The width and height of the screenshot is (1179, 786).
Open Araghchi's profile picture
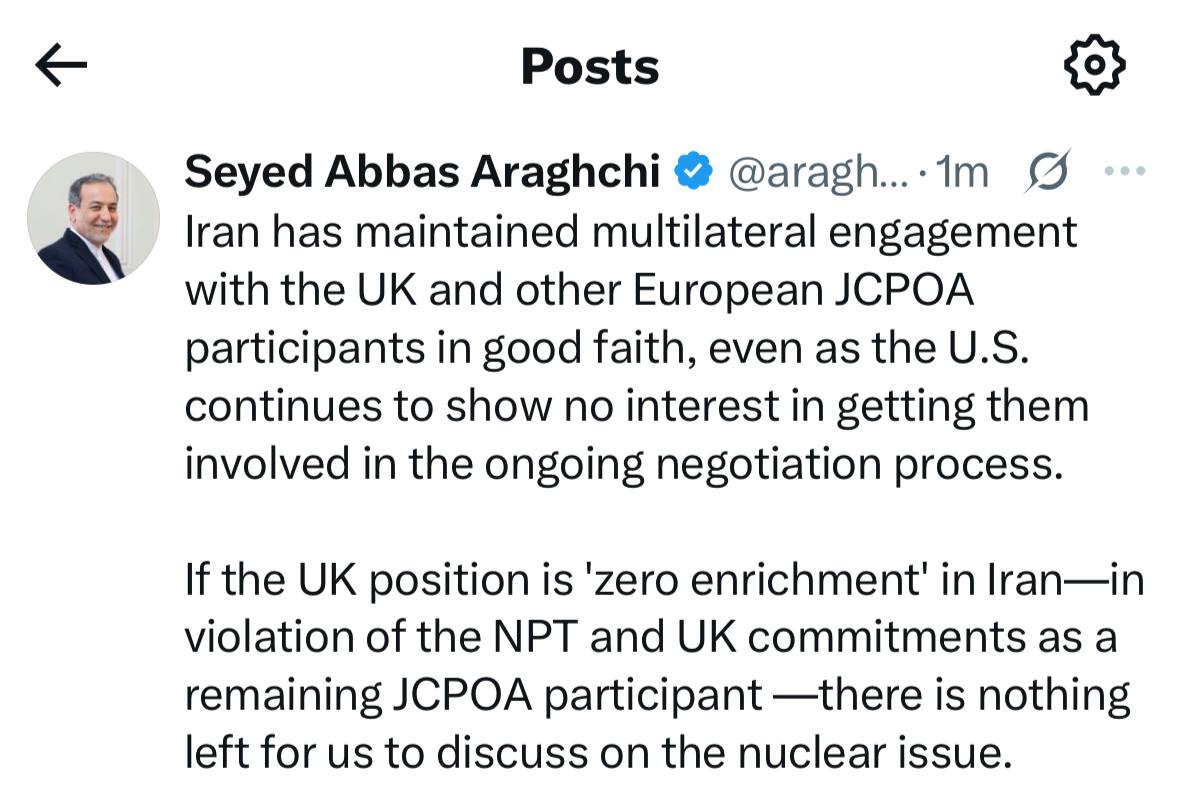coord(93,218)
